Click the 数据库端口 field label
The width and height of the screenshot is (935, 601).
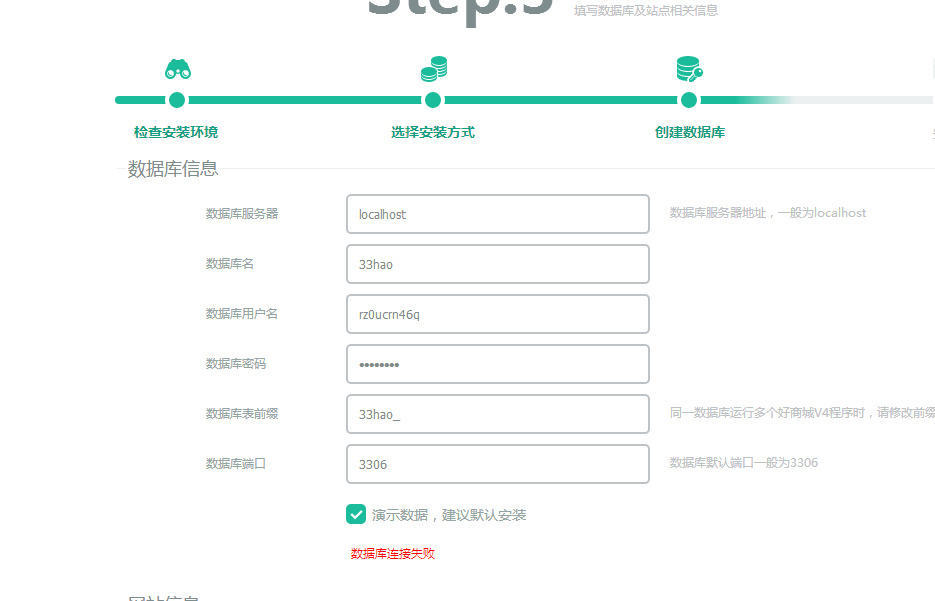pyautogui.click(x=236, y=463)
